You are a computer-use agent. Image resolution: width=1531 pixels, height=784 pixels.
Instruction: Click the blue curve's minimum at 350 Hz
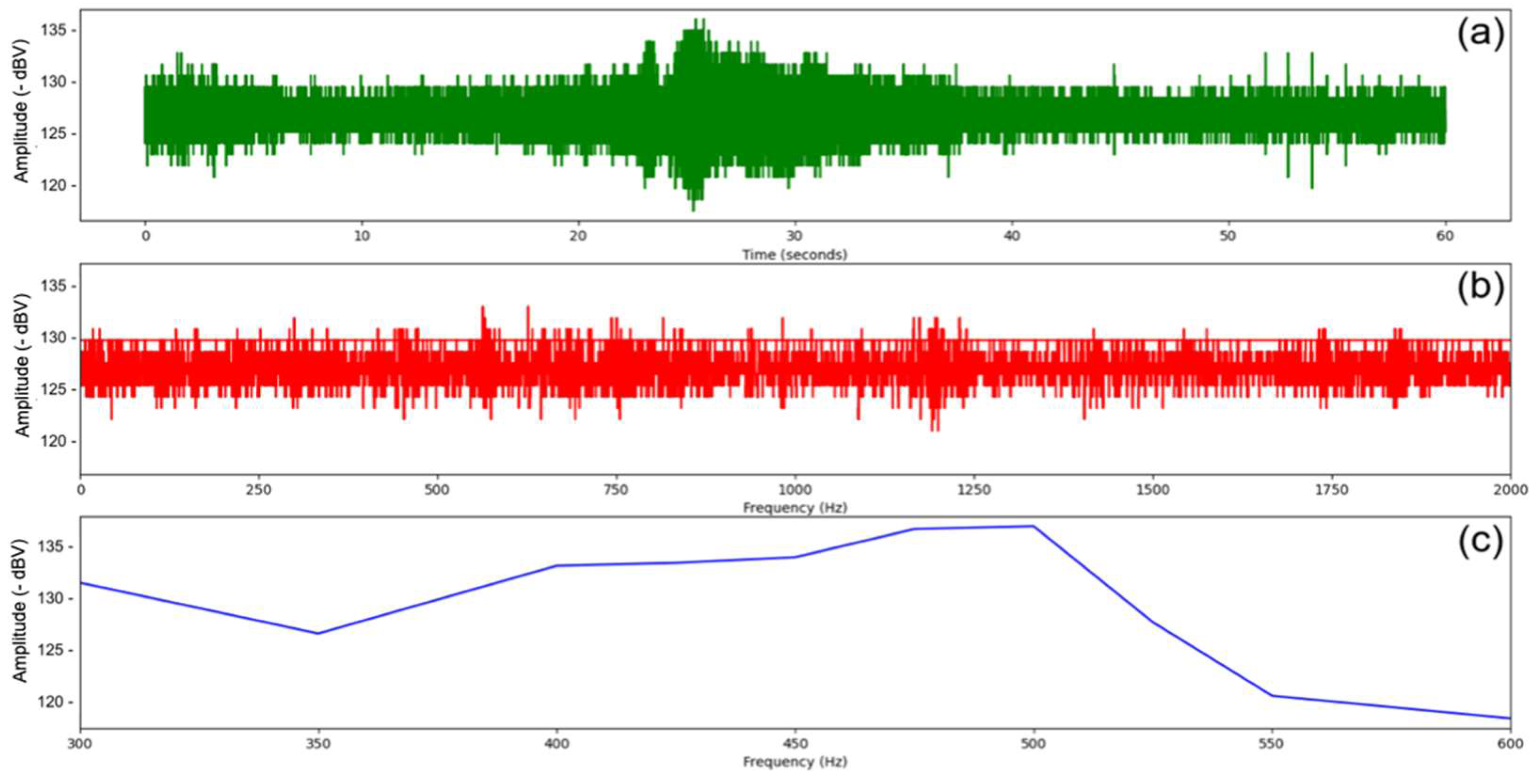(318, 633)
